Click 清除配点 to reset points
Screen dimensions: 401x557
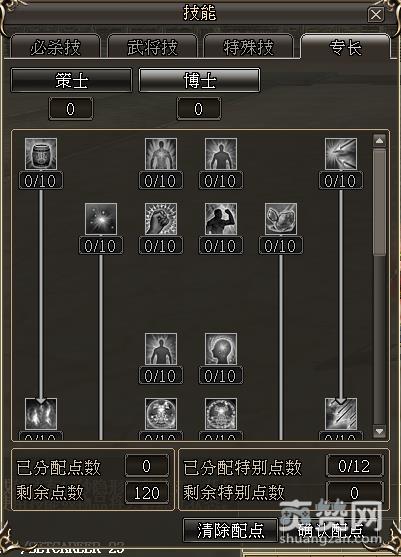(231, 530)
